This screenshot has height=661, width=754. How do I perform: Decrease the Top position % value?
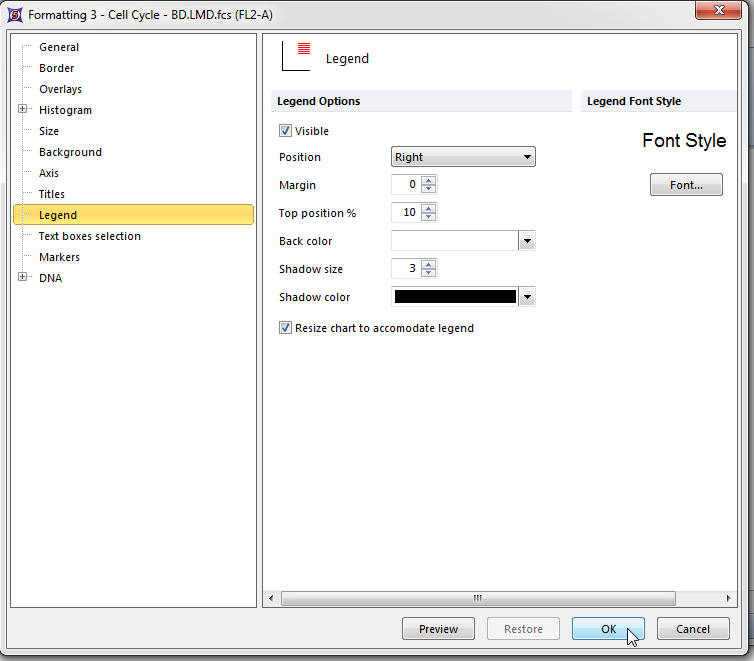429,217
